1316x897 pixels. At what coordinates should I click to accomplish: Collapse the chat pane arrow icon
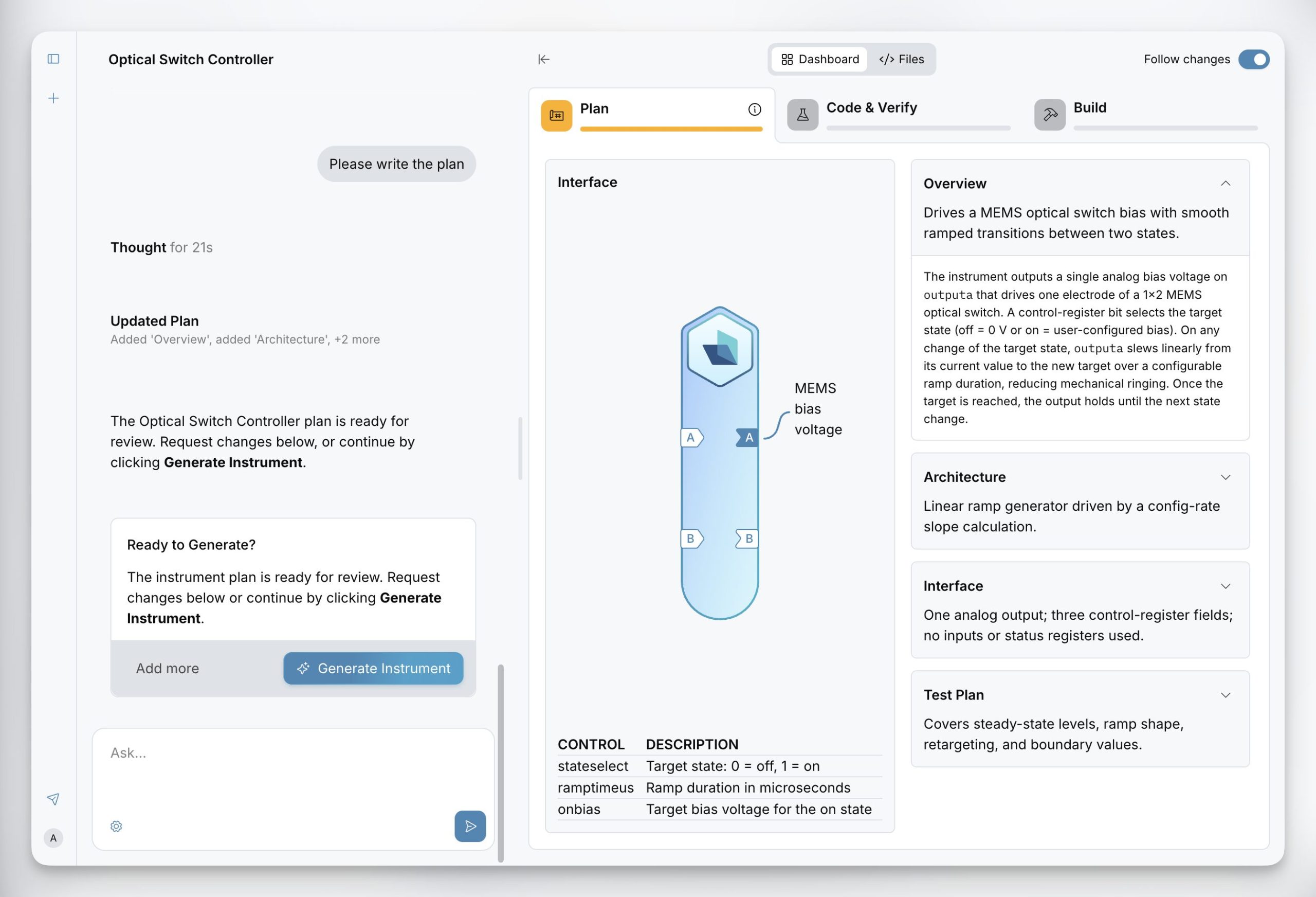pyautogui.click(x=543, y=59)
